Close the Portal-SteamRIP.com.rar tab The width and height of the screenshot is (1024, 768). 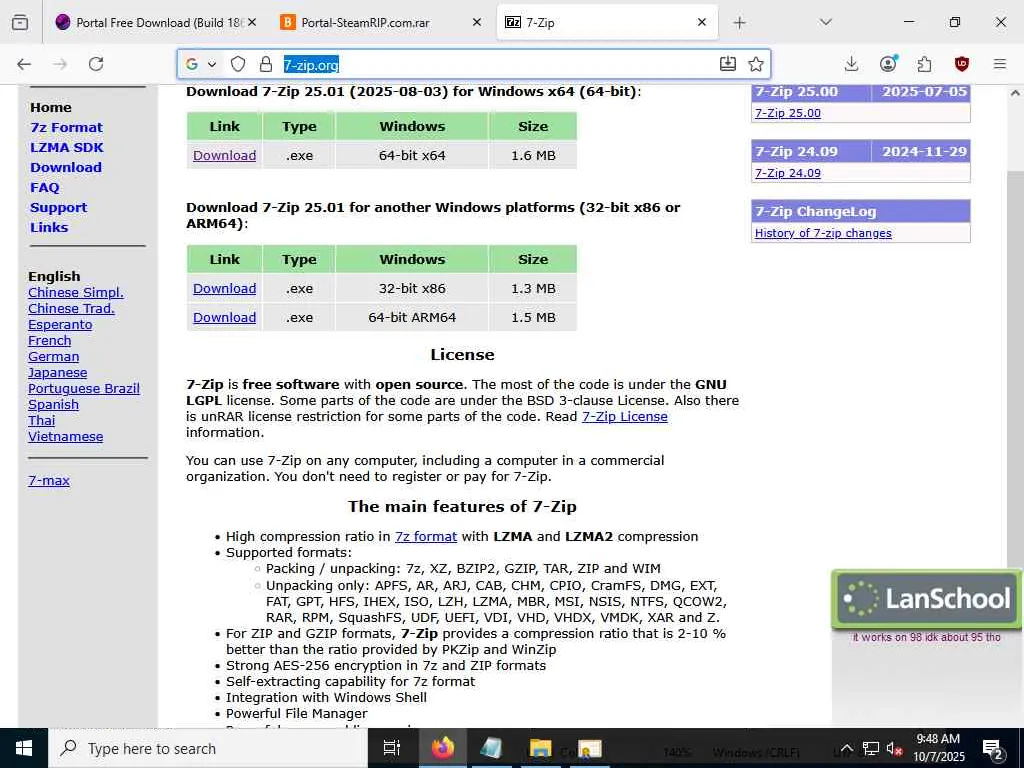[477, 22]
